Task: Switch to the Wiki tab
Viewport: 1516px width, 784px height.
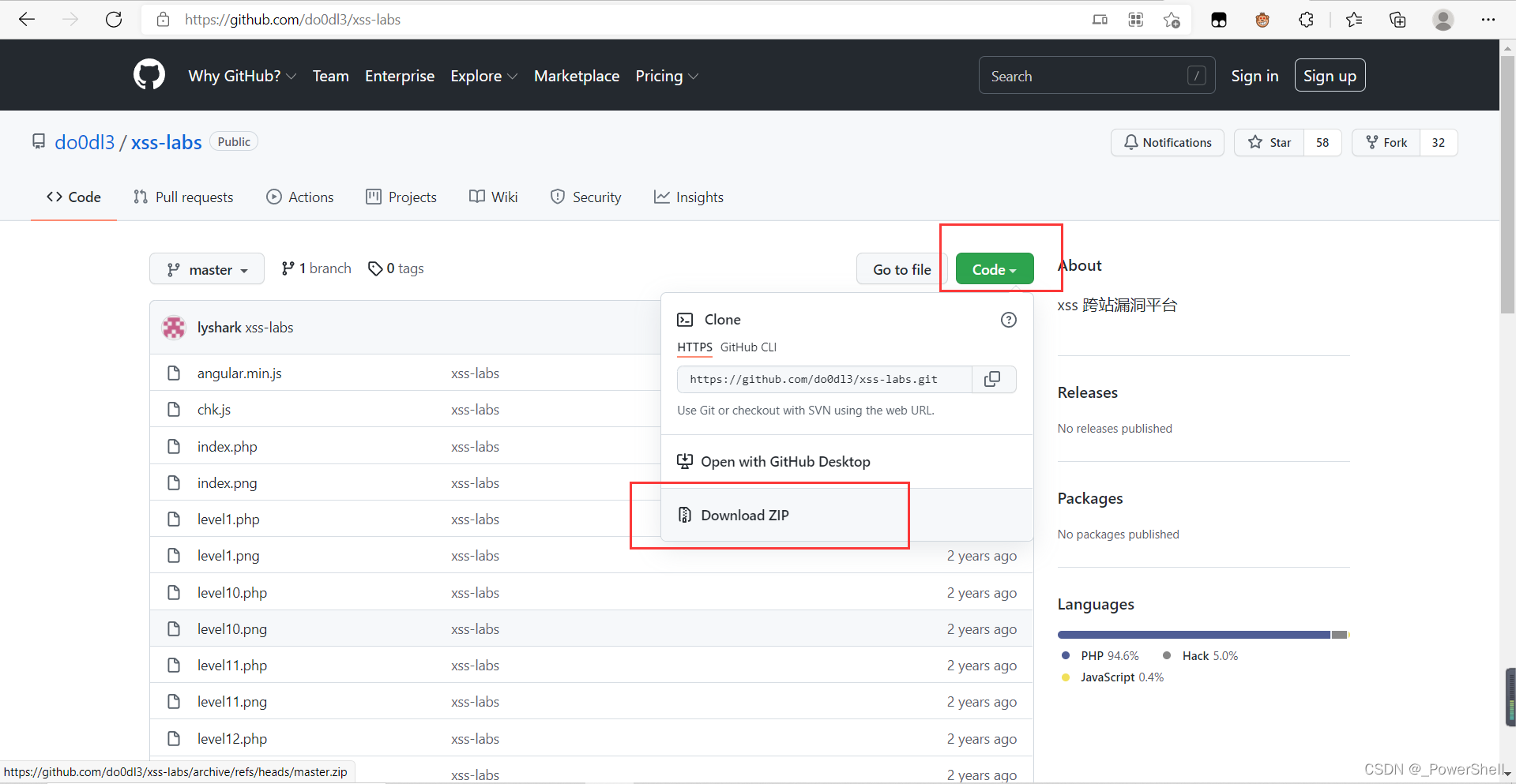Action: point(494,197)
